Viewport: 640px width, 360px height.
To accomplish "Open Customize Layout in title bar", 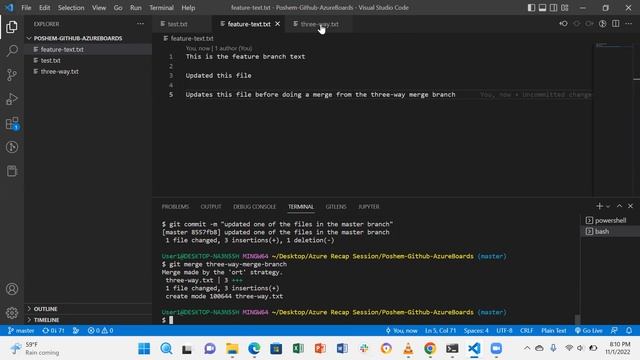I will point(564,7).
